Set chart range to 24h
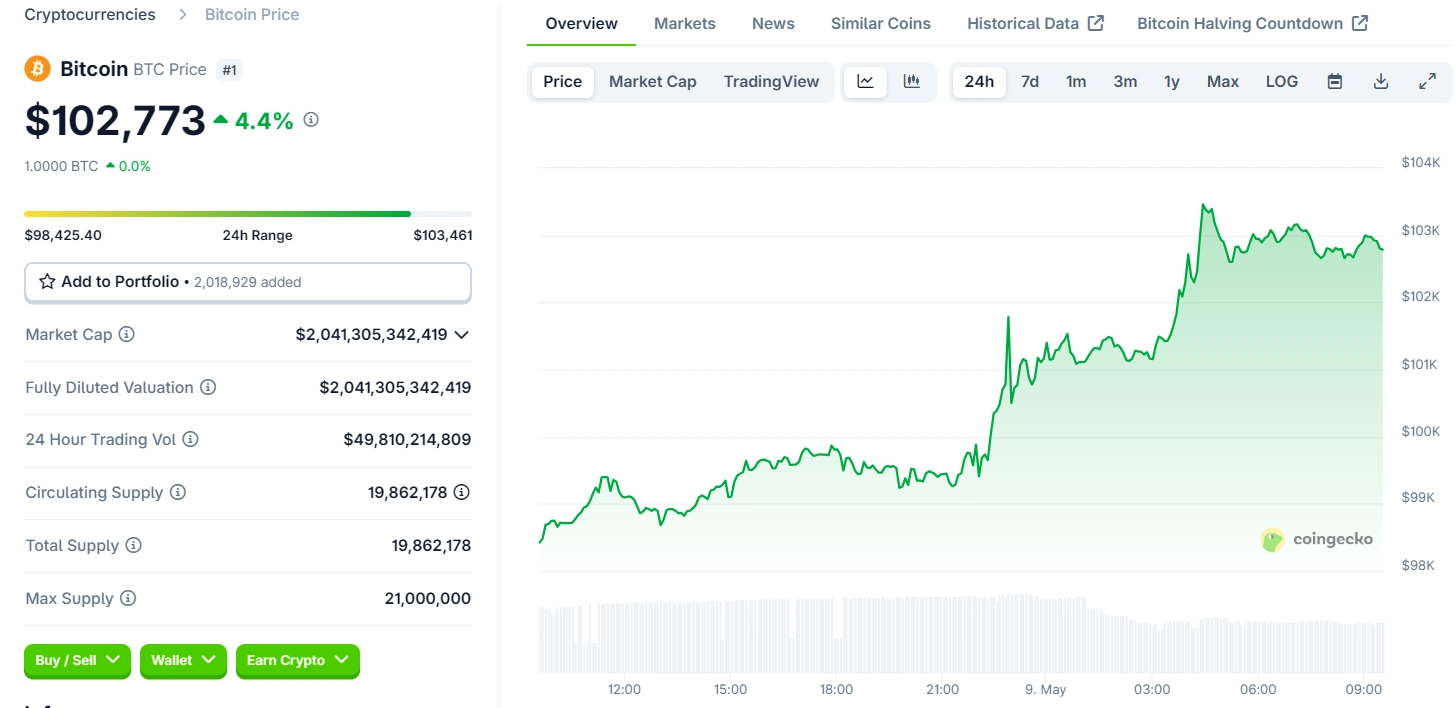This screenshot has width=1456, height=708. tap(979, 82)
